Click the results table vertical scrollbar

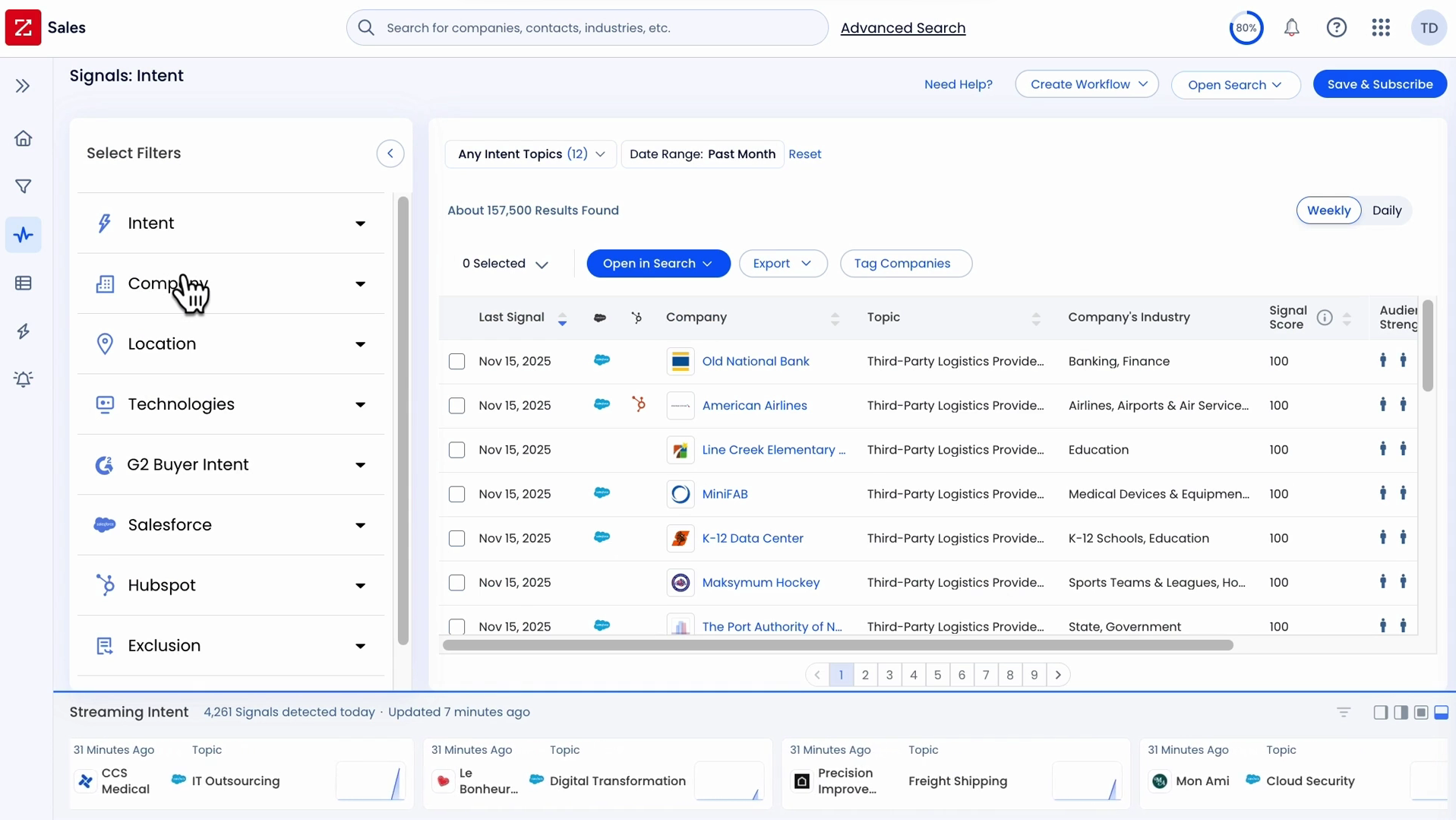coord(1428,347)
